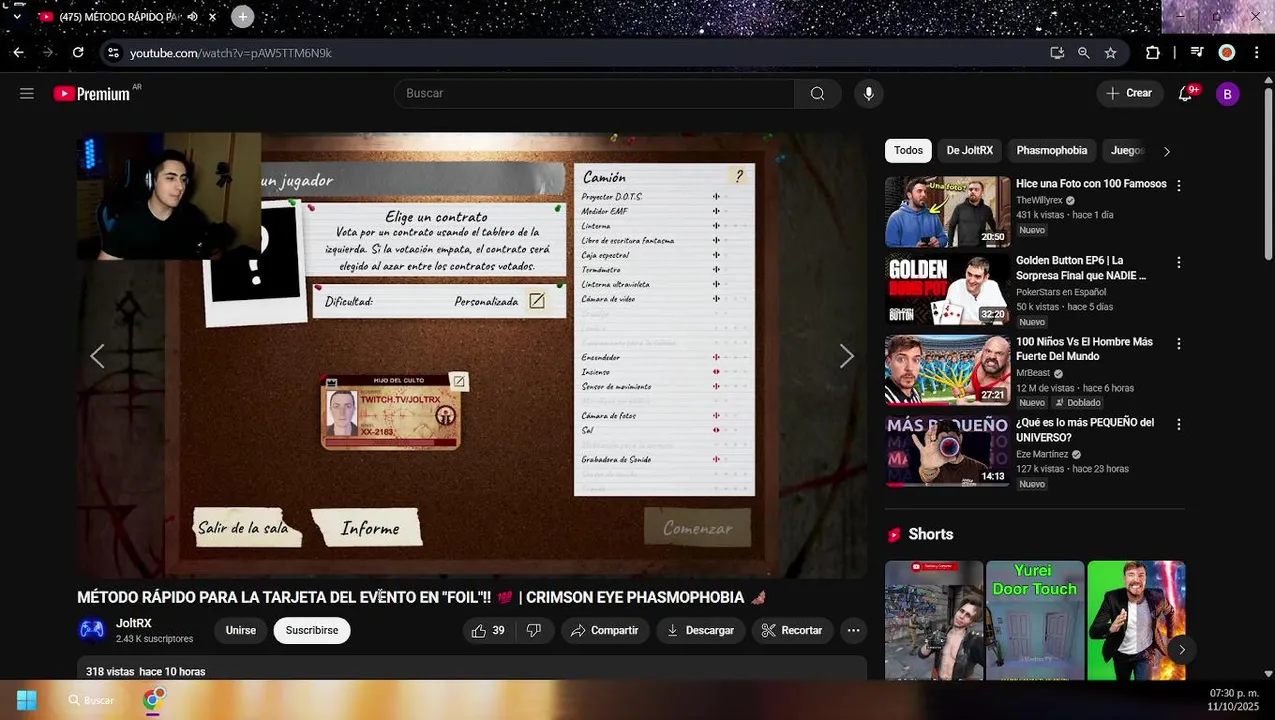Open JoltRX channel avatar

[x=92, y=630]
